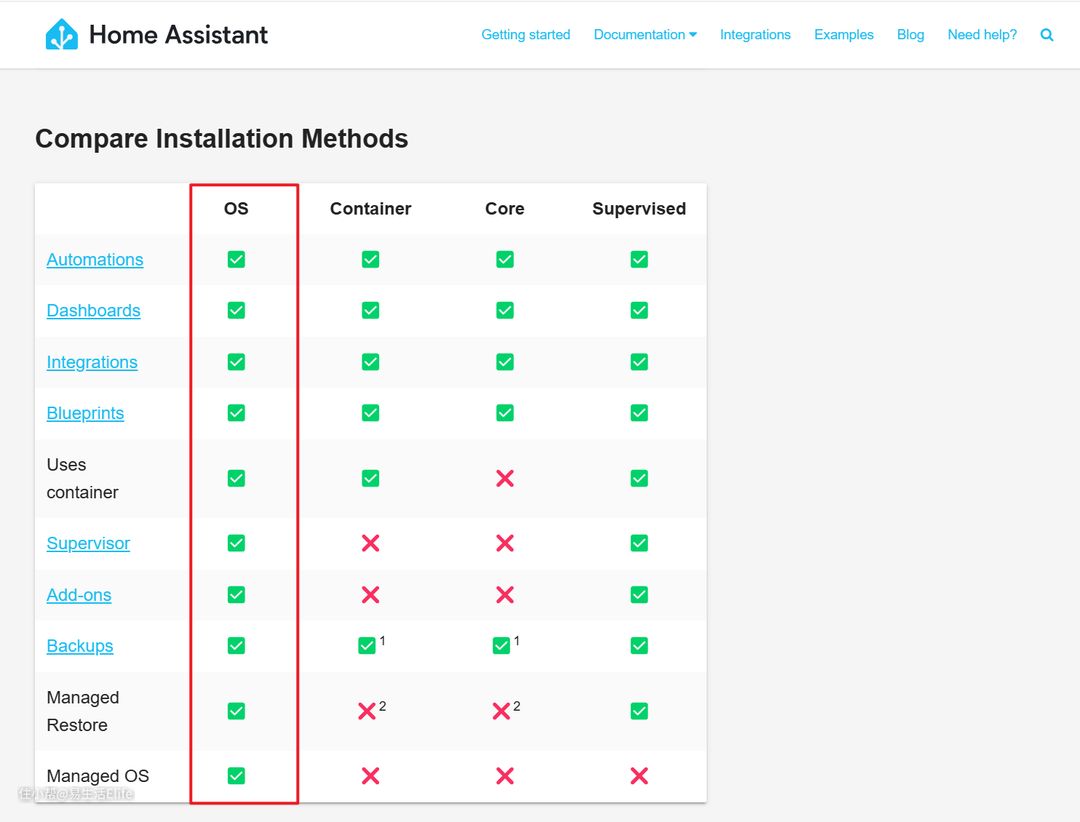Viewport: 1080px width, 822px height.
Task: Click the Need help? link
Action: pos(982,35)
